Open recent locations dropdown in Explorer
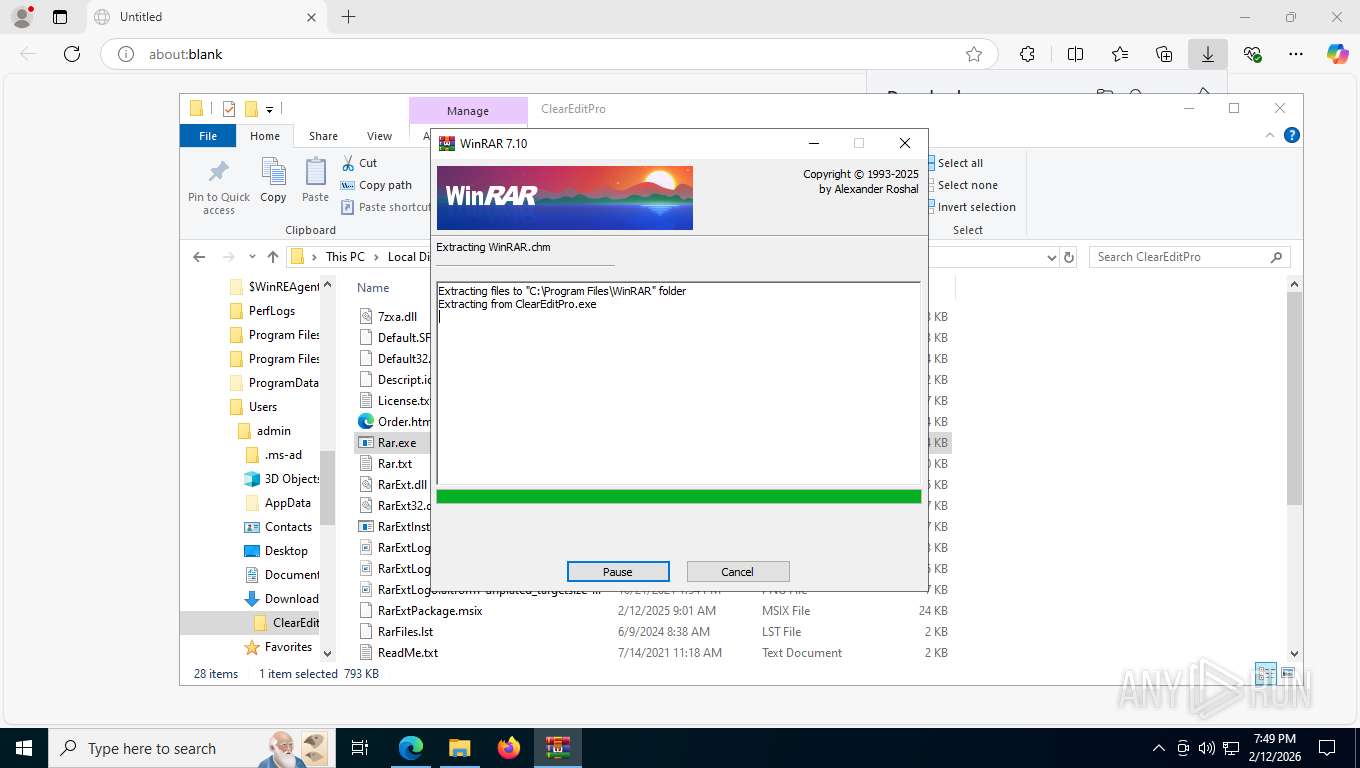Screen dimensions: 1360x768 252,257
